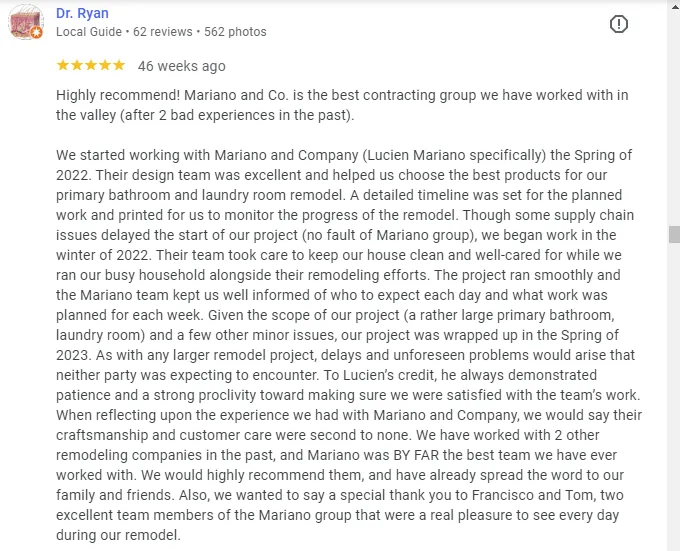Click the fourth yellow rating star

point(105,66)
